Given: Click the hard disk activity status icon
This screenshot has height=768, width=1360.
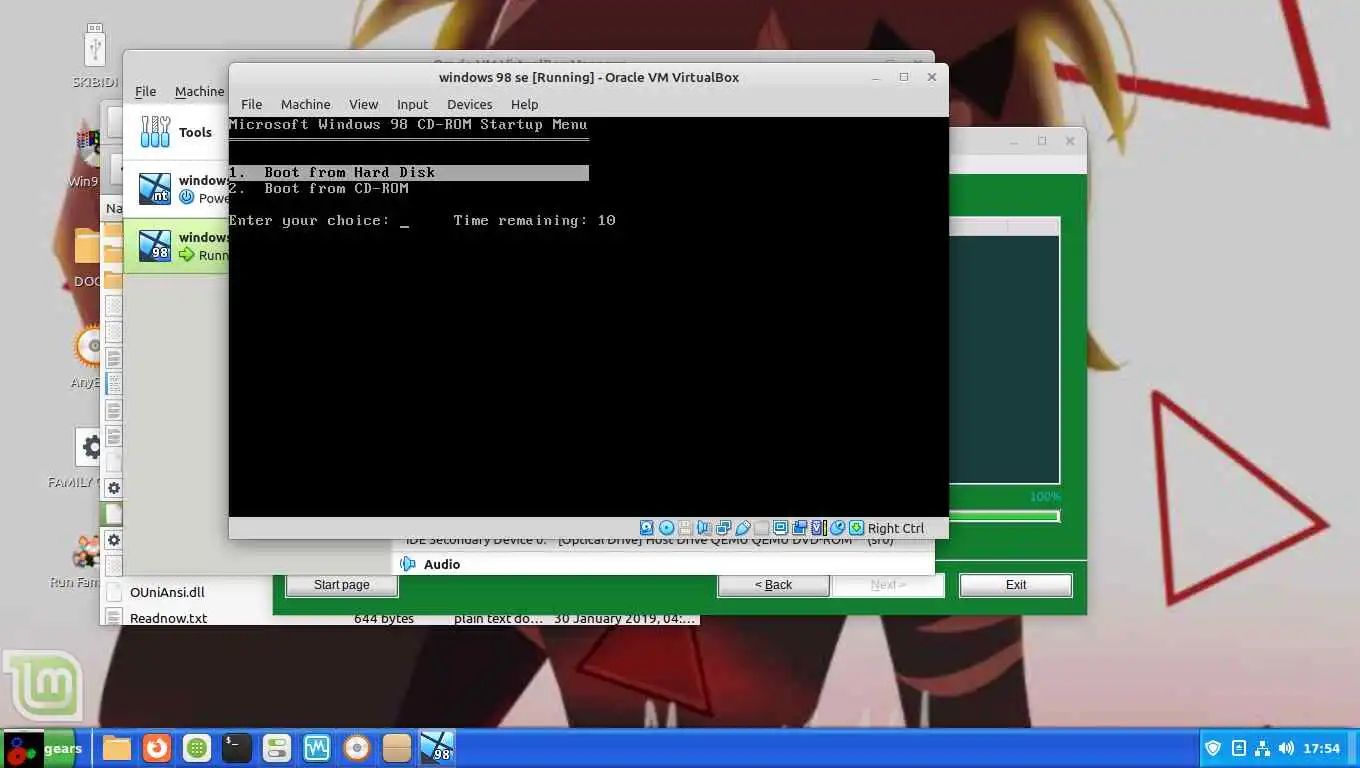Looking at the screenshot, I should click(647, 528).
